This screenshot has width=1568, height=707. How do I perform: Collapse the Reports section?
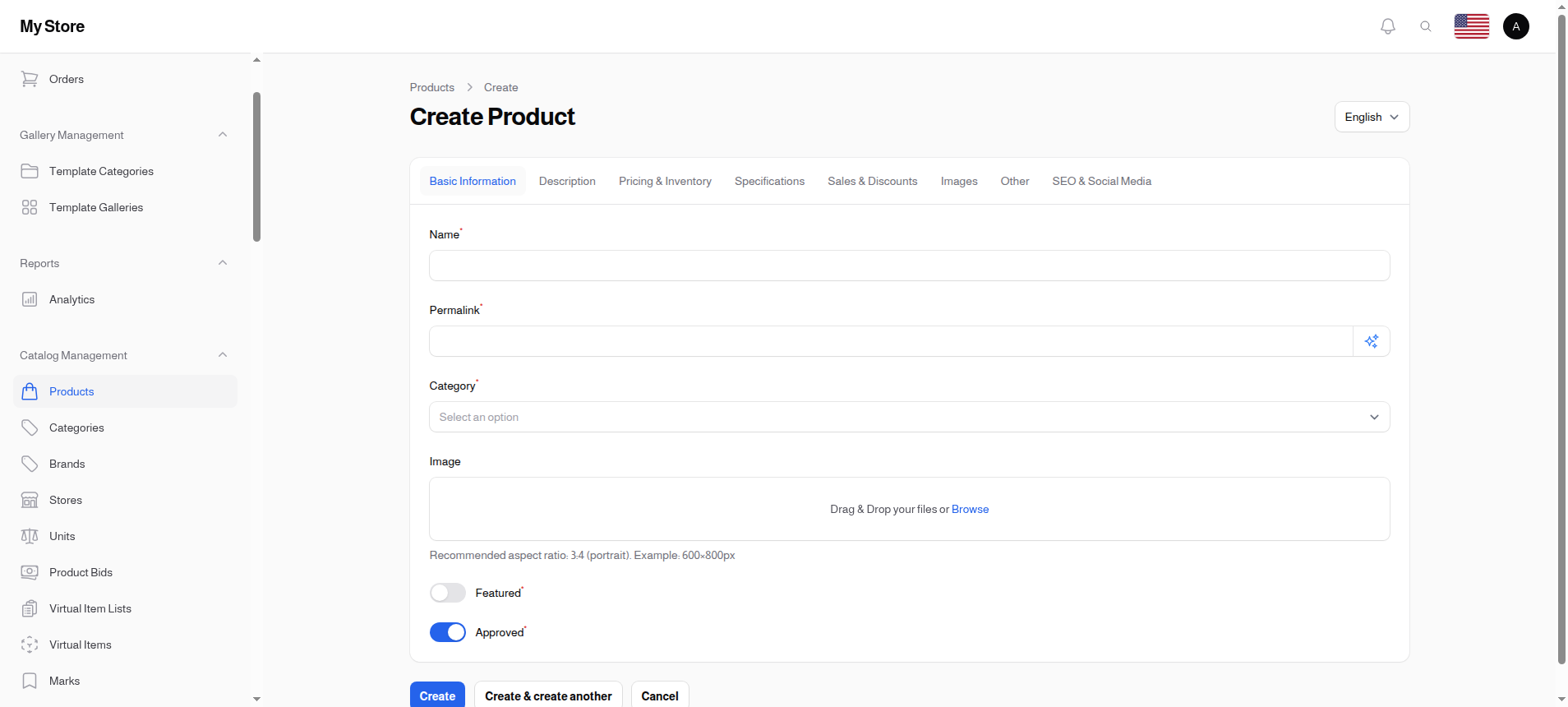coord(223,263)
